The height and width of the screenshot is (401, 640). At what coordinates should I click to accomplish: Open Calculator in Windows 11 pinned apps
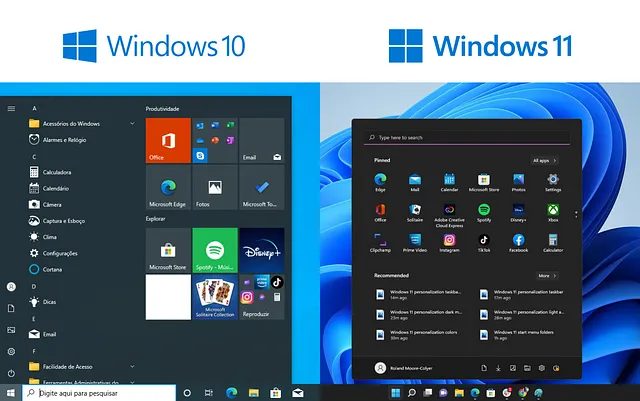click(553, 243)
